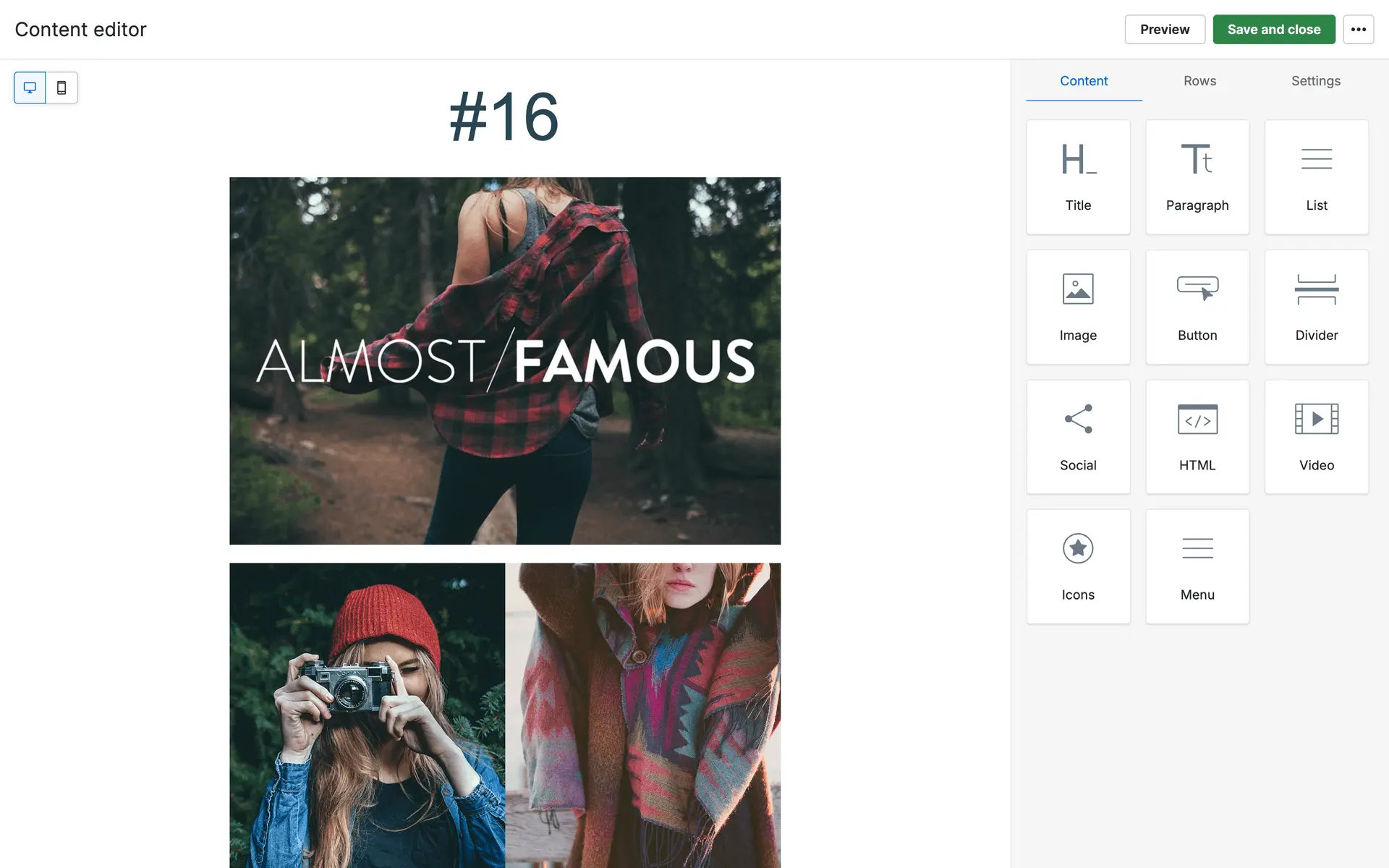Switch to mobile preview mode
1389x868 pixels.
pyautogui.click(x=61, y=88)
